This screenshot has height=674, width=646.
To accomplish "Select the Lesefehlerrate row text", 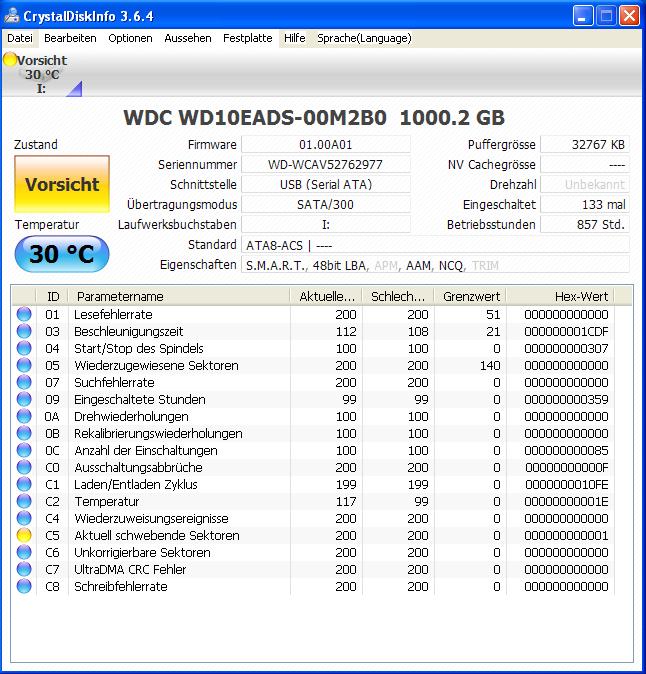I will coord(113,314).
